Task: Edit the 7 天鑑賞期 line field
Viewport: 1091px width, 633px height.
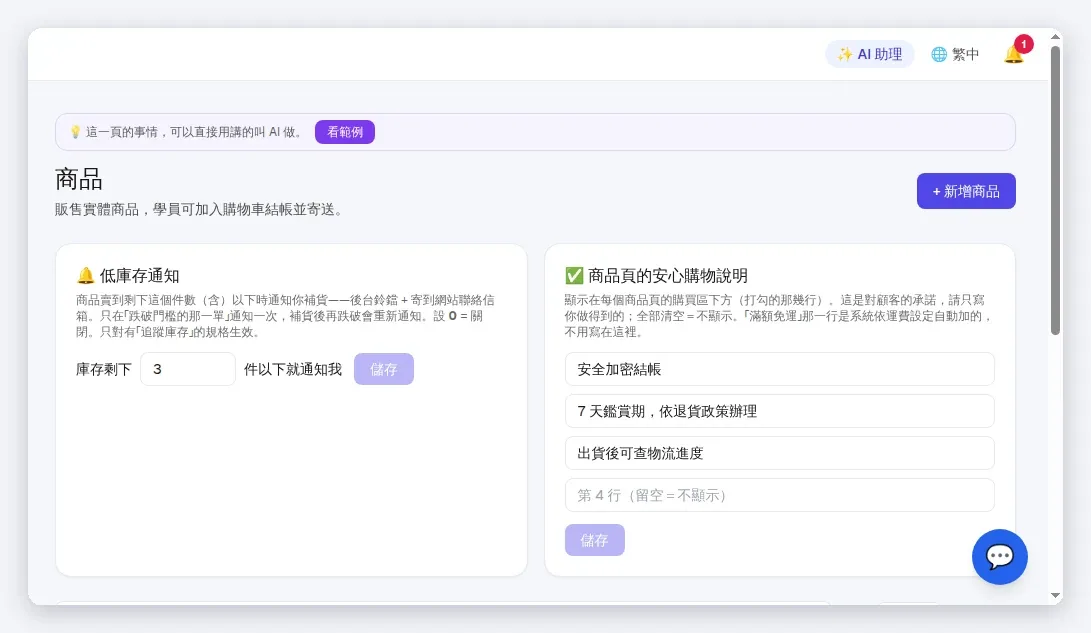Action: [x=779, y=411]
